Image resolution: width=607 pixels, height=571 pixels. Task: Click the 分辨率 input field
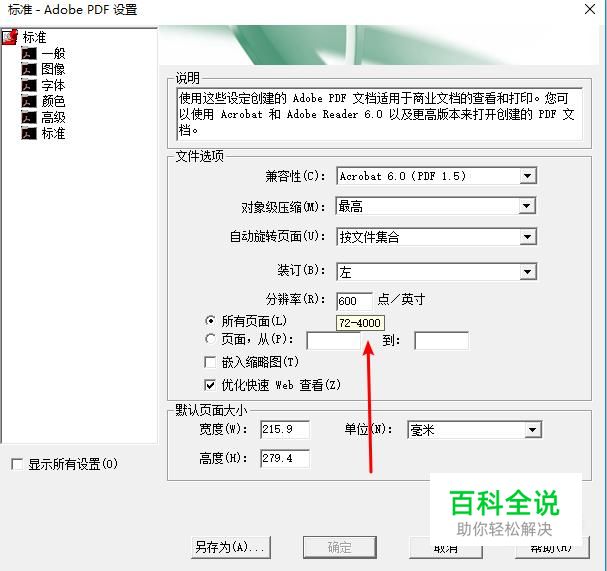(x=354, y=301)
